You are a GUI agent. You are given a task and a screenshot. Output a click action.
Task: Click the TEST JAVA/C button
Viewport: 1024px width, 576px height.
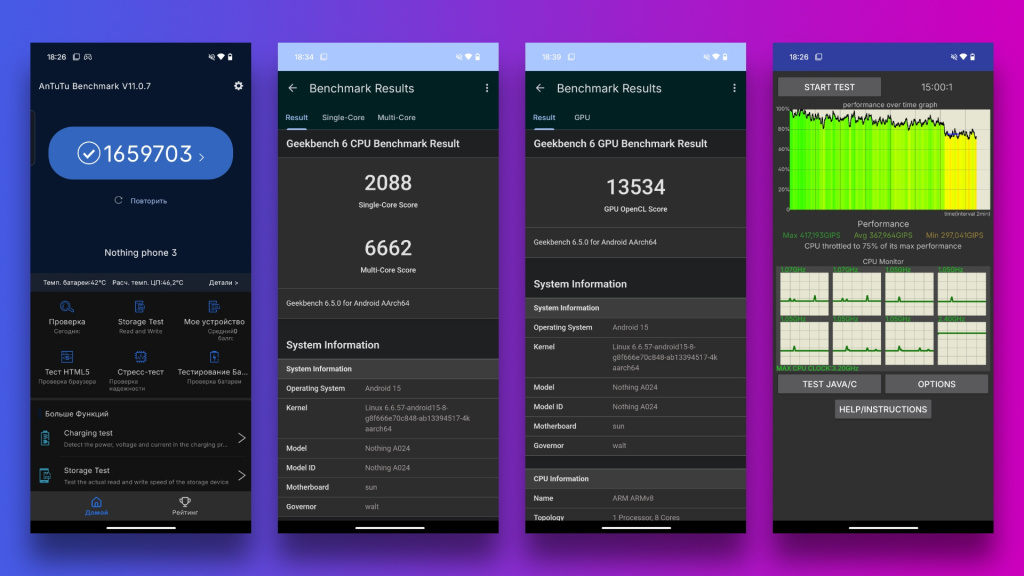point(828,384)
